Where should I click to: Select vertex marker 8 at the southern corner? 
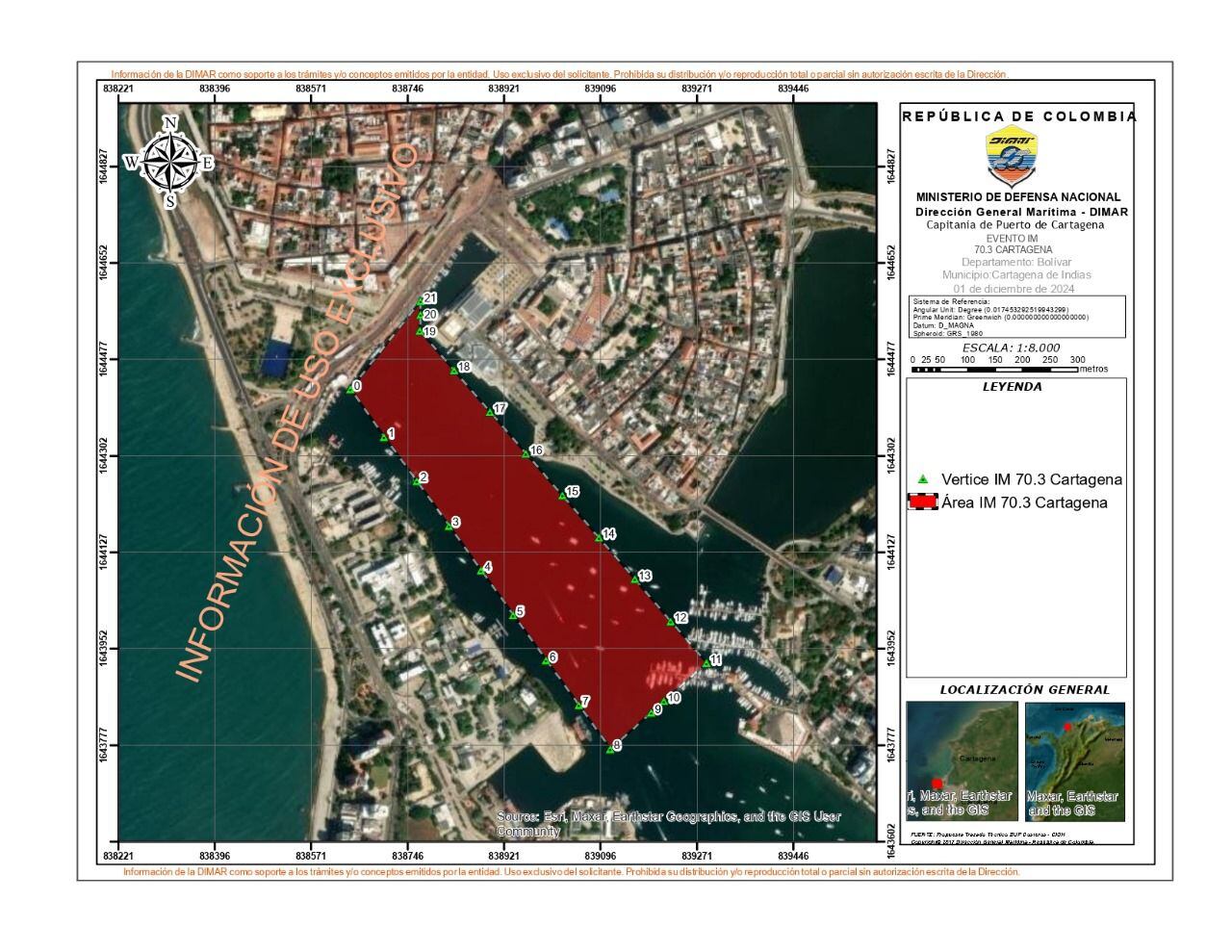click(x=610, y=748)
